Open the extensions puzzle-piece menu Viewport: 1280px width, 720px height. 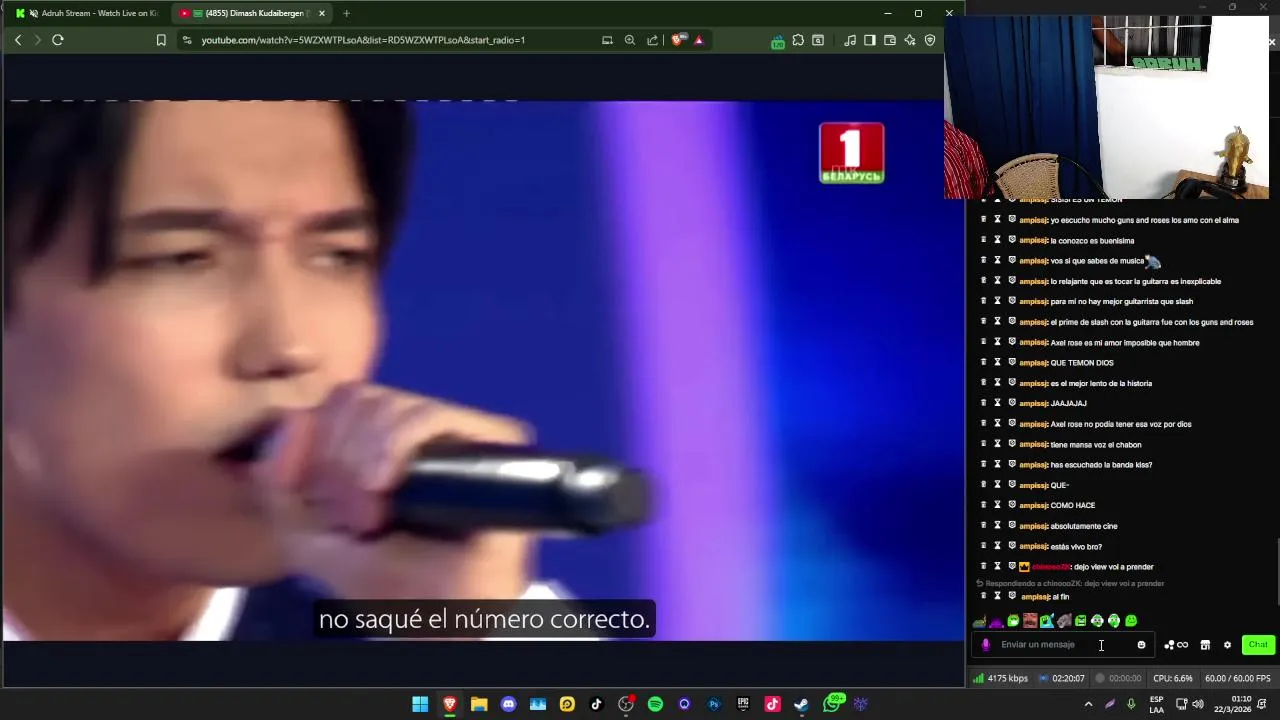tap(798, 40)
